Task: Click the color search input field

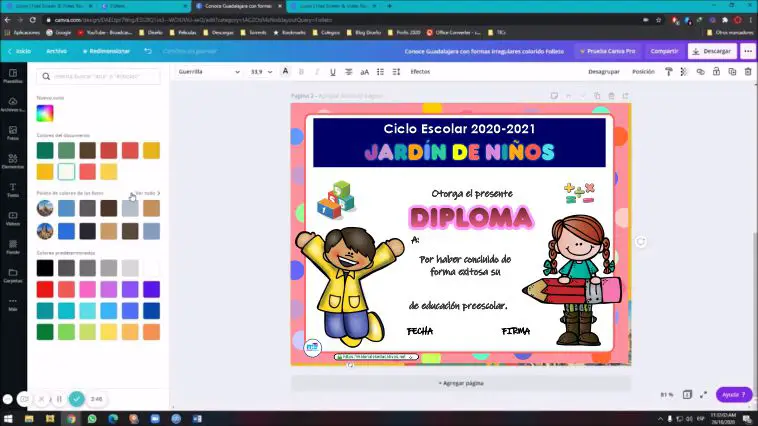Action: click(100, 76)
